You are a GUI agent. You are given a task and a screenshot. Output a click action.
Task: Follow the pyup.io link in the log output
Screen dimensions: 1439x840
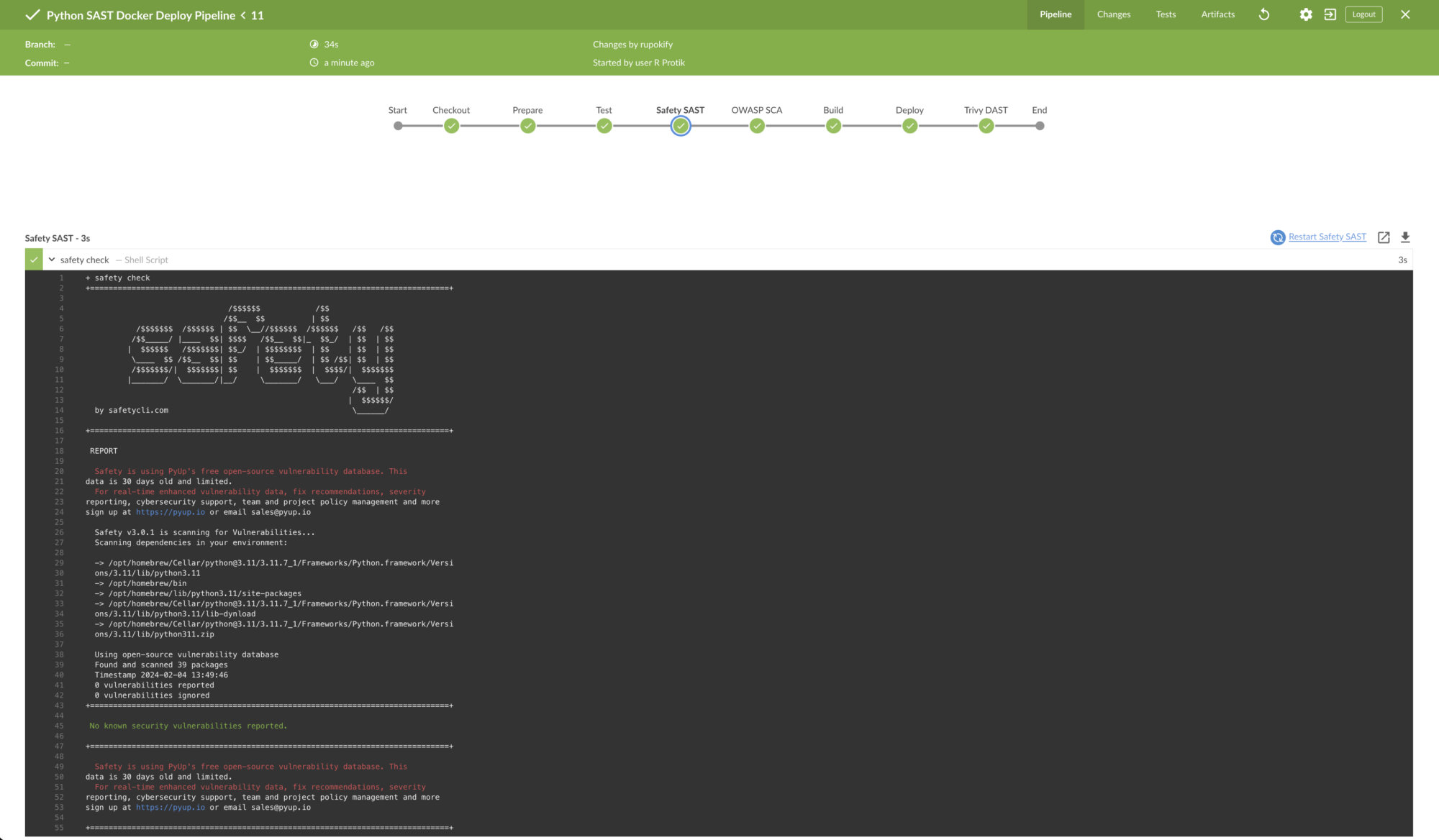[x=170, y=512]
